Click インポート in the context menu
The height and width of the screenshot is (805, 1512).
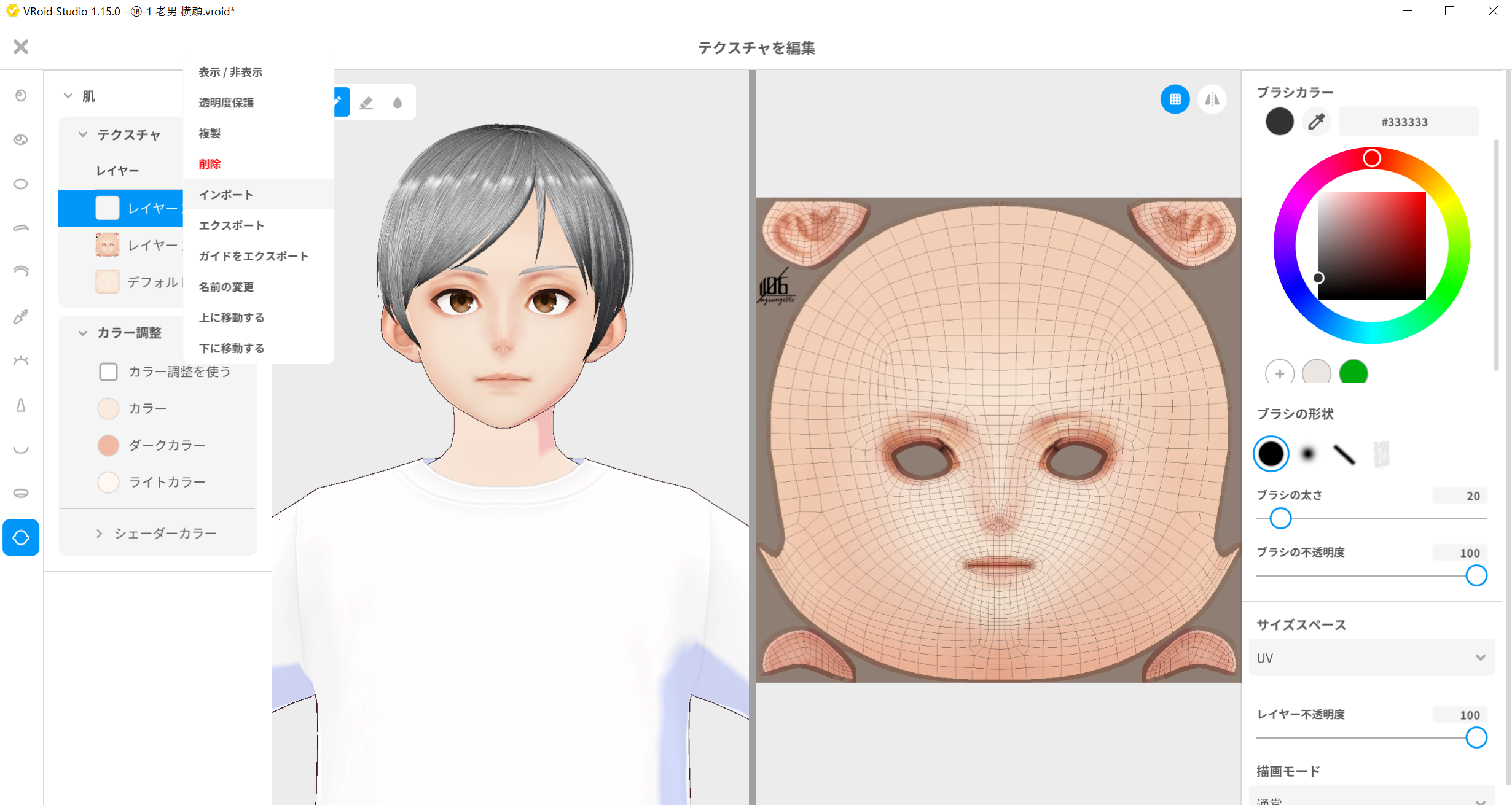click(x=225, y=195)
